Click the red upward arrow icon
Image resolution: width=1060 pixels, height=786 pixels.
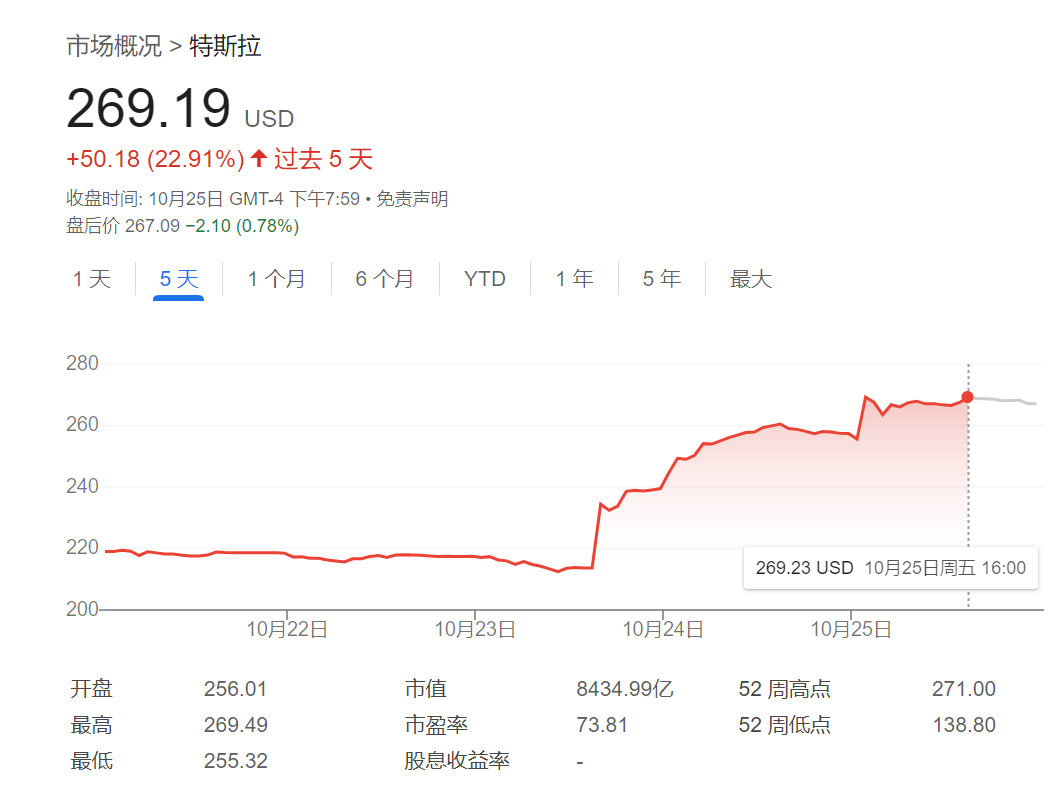click(261, 158)
